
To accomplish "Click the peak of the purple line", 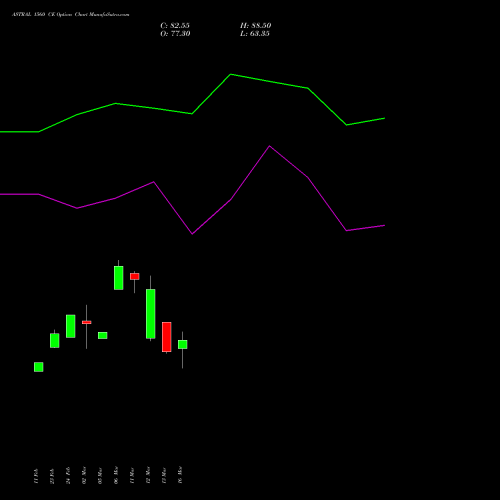I will (269, 146).
